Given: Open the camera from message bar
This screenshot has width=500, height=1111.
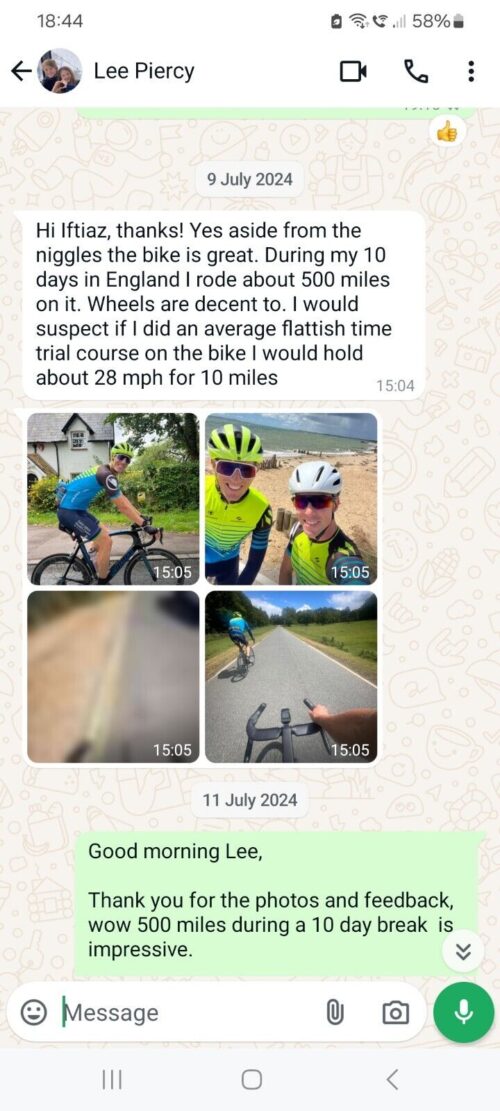Looking at the screenshot, I should (x=395, y=1013).
